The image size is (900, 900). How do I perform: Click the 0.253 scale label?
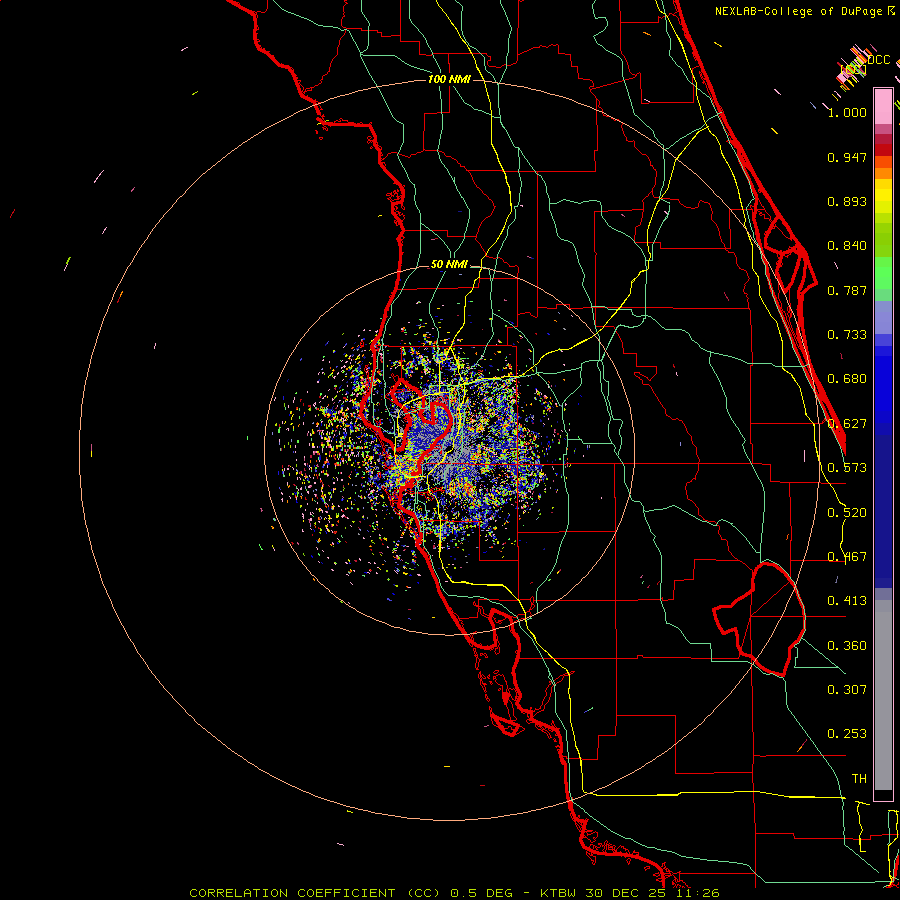click(x=847, y=734)
